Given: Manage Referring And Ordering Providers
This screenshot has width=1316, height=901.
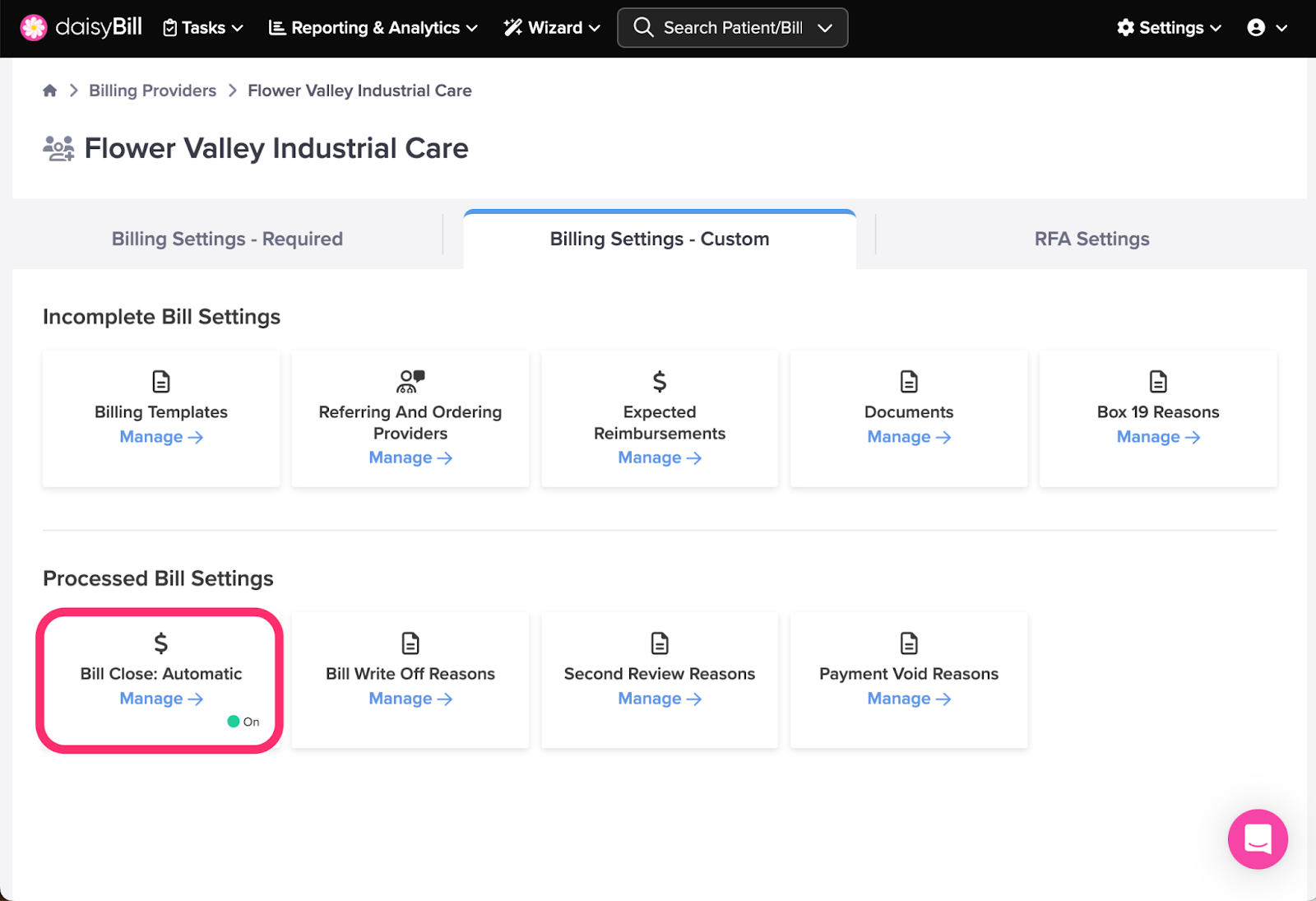Looking at the screenshot, I should click(410, 457).
